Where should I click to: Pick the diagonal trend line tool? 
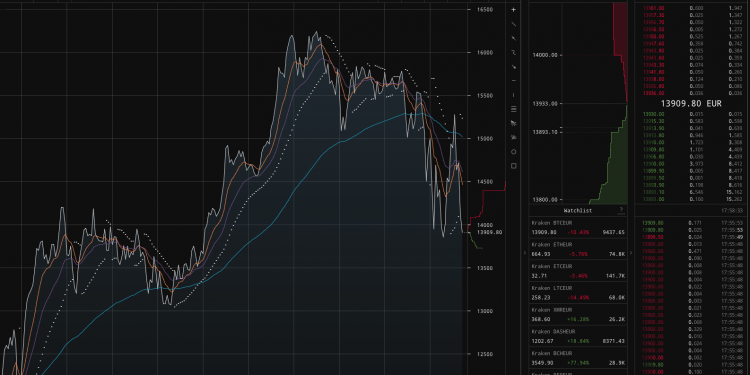pyautogui.click(x=514, y=24)
